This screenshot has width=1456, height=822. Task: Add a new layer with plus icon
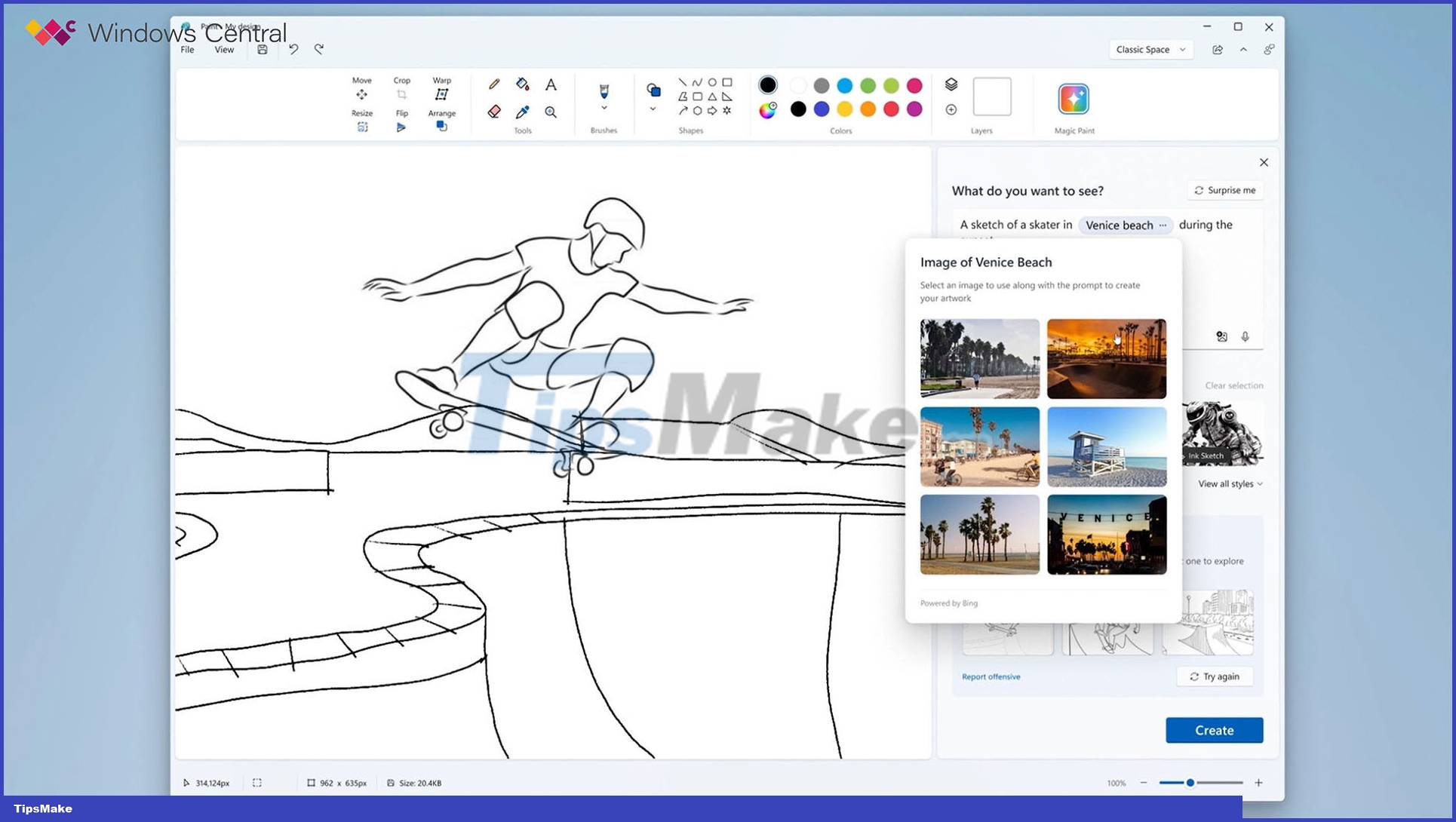(951, 110)
